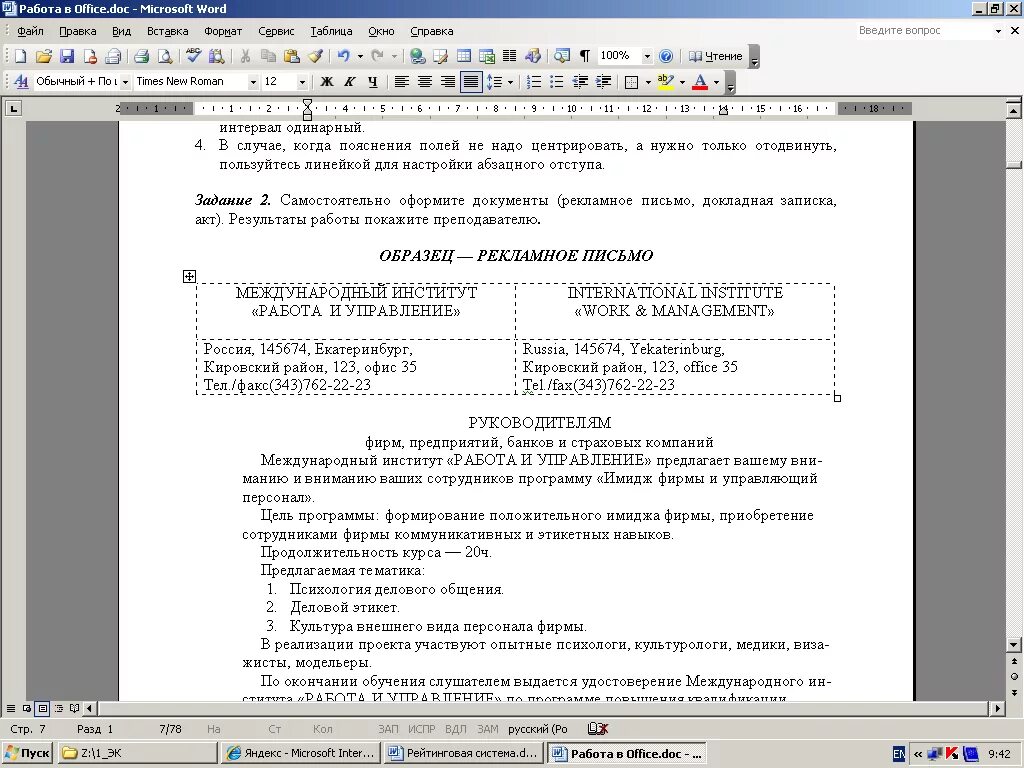Open the font color dropdown arrow
The image size is (1024, 768).
click(716, 82)
